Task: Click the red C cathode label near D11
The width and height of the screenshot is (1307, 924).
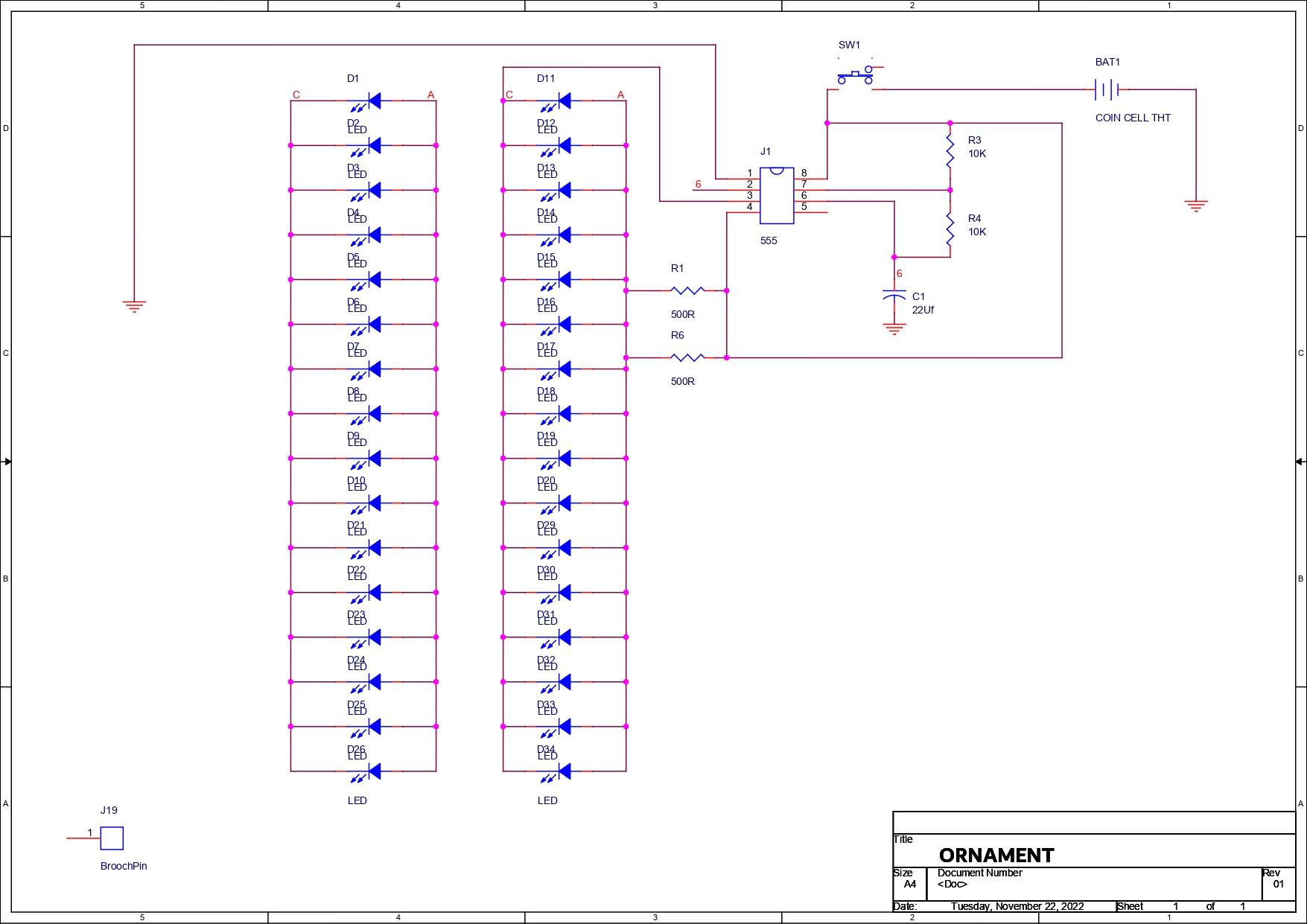Action: (509, 95)
